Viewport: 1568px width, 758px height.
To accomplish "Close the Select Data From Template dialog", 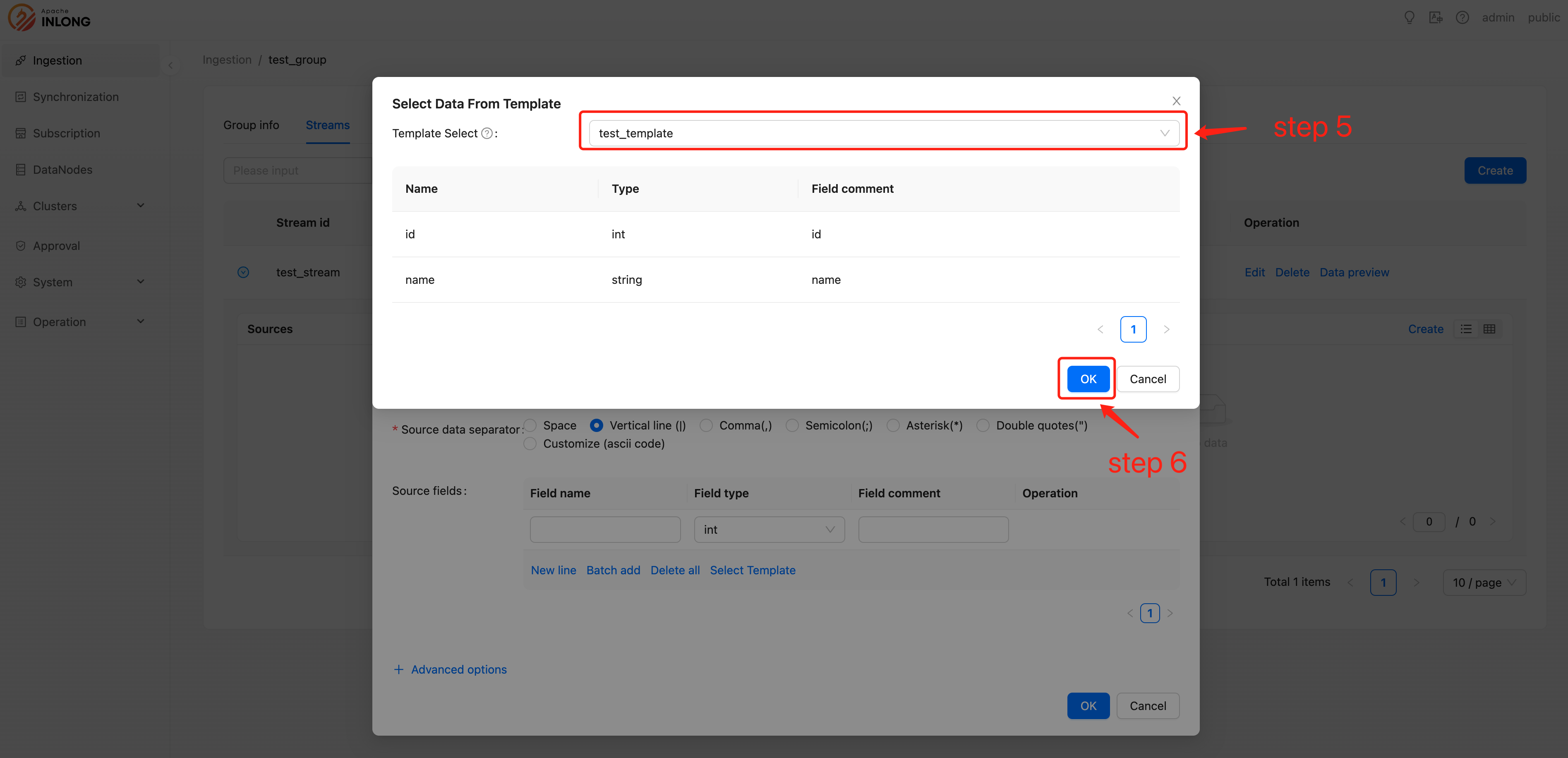I will [1176, 101].
